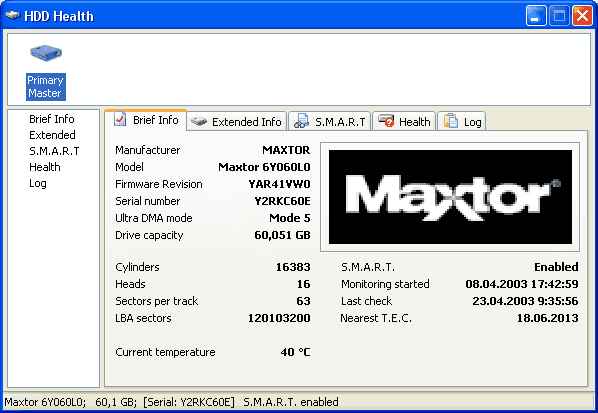The width and height of the screenshot is (598, 413).
Task: Click the Brief Info tab checkmark icon
Action: (120, 119)
